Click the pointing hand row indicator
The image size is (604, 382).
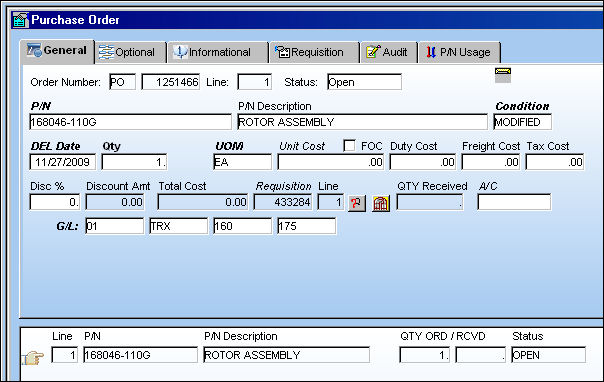[33, 358]
